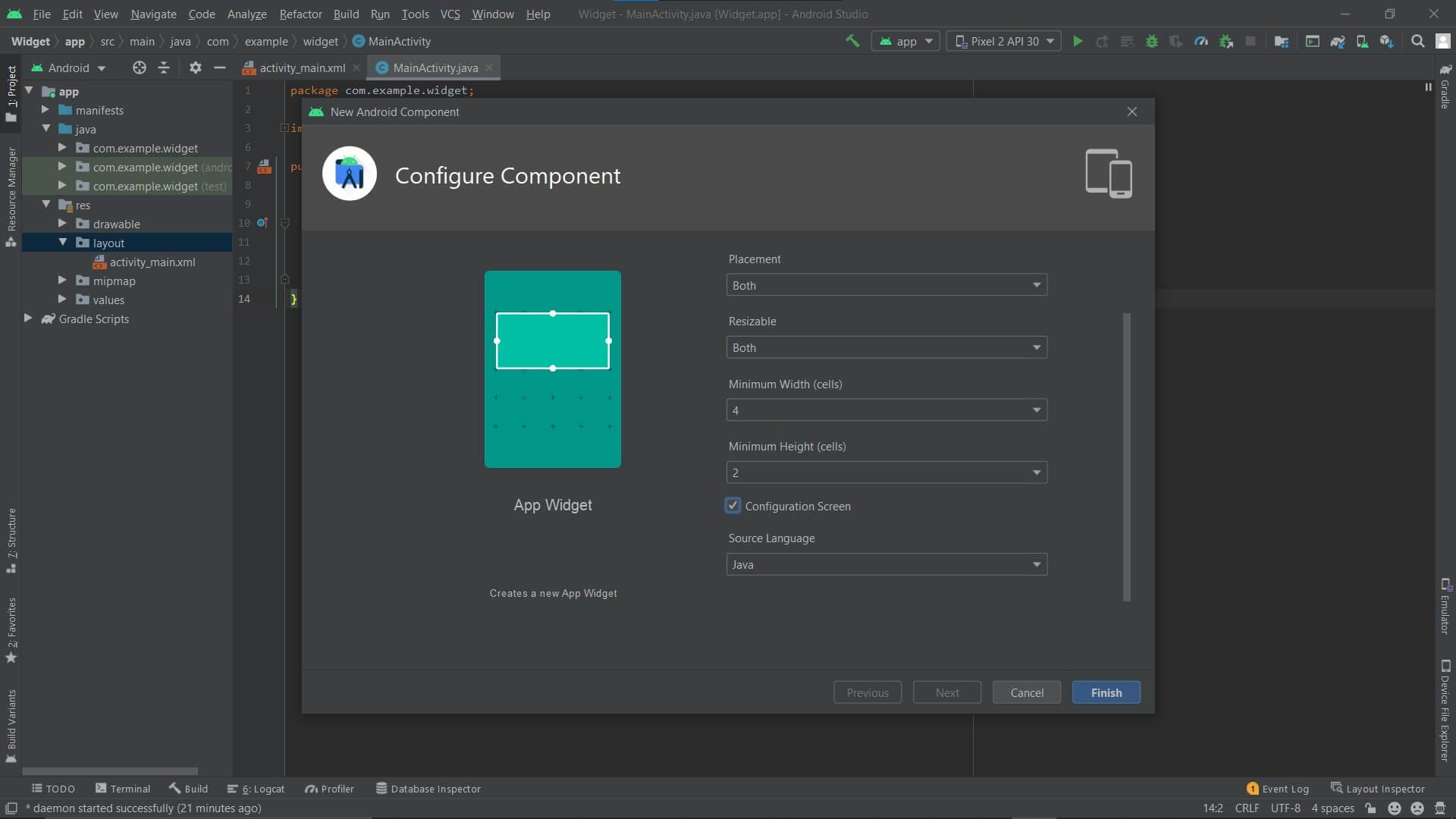This screenshot has height=819, width=1456.
Task: Click the CRLF line separator in status bar
Action: coord(1247,808)
